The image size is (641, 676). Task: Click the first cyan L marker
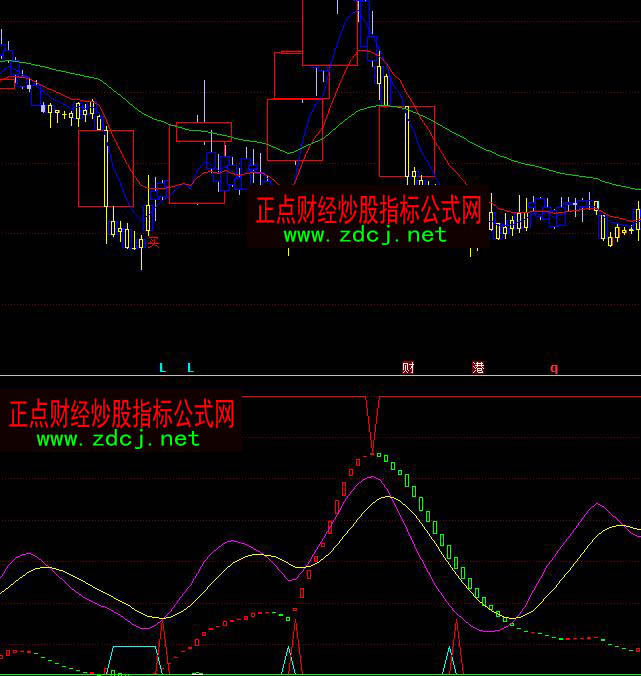click(x=163, y=368)
